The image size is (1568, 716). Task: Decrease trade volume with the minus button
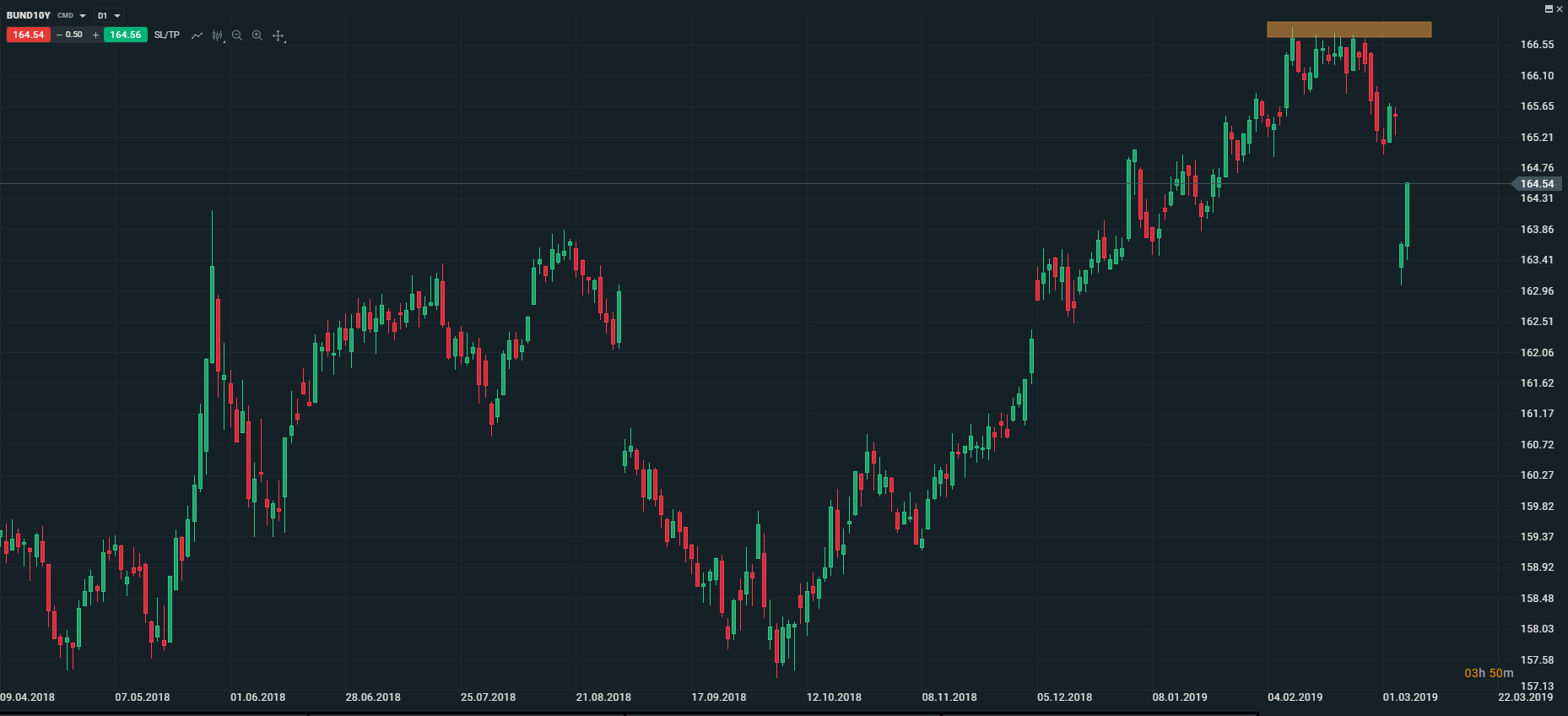pyautogui.click(x=59, y=35)
